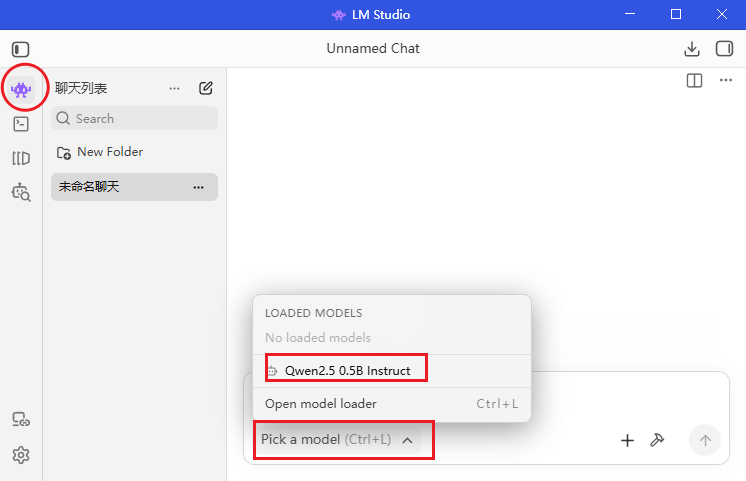This screenshot has width=746, height=481.
Task: Close the LM Studio window
Action: click(722, 14)
